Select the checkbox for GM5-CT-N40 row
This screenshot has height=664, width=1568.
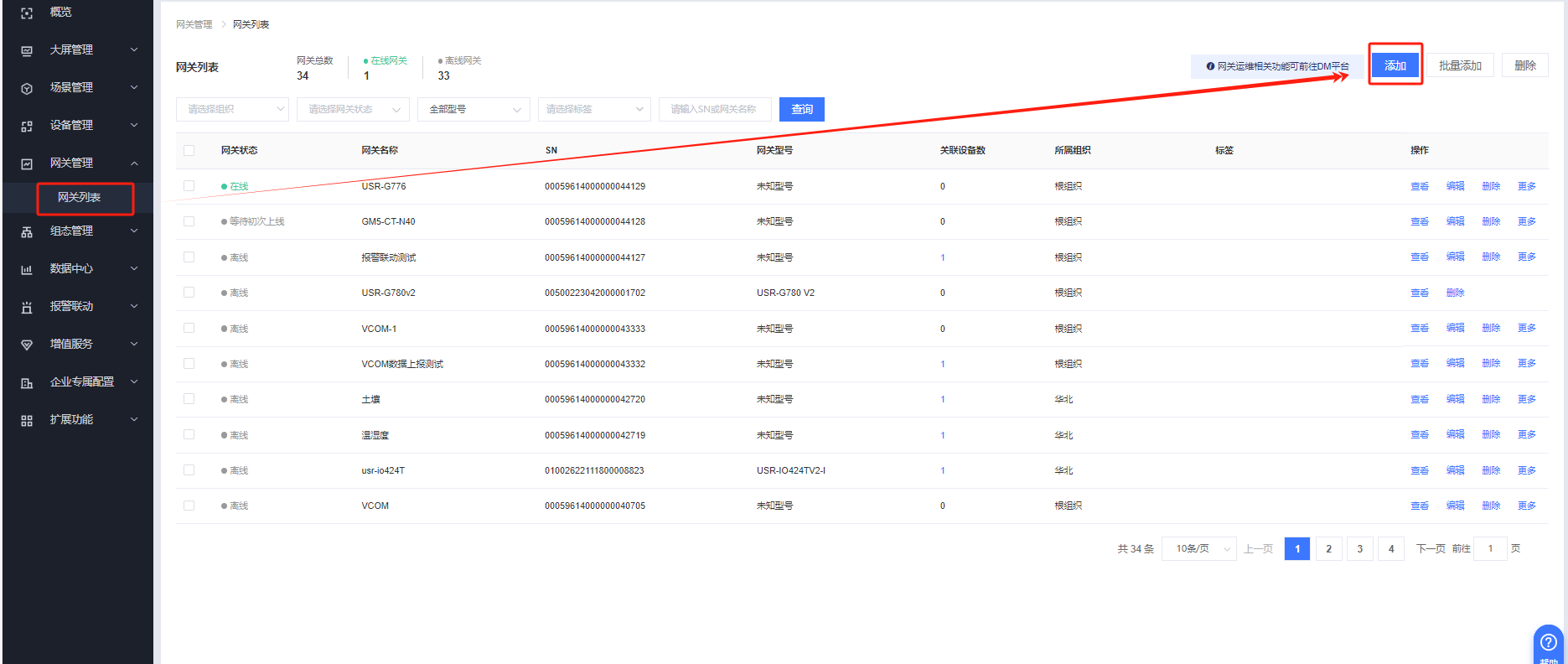(189, 221)
